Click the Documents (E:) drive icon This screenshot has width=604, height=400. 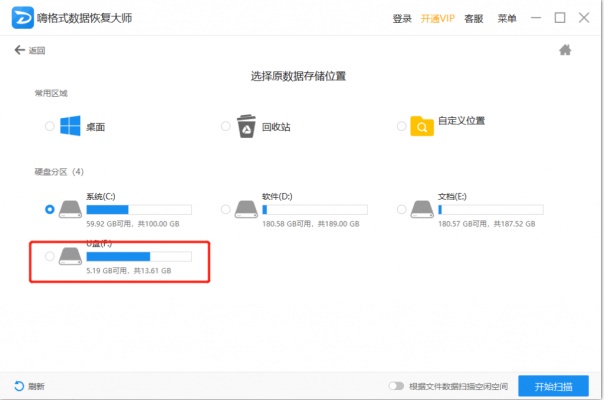[422, 209]
